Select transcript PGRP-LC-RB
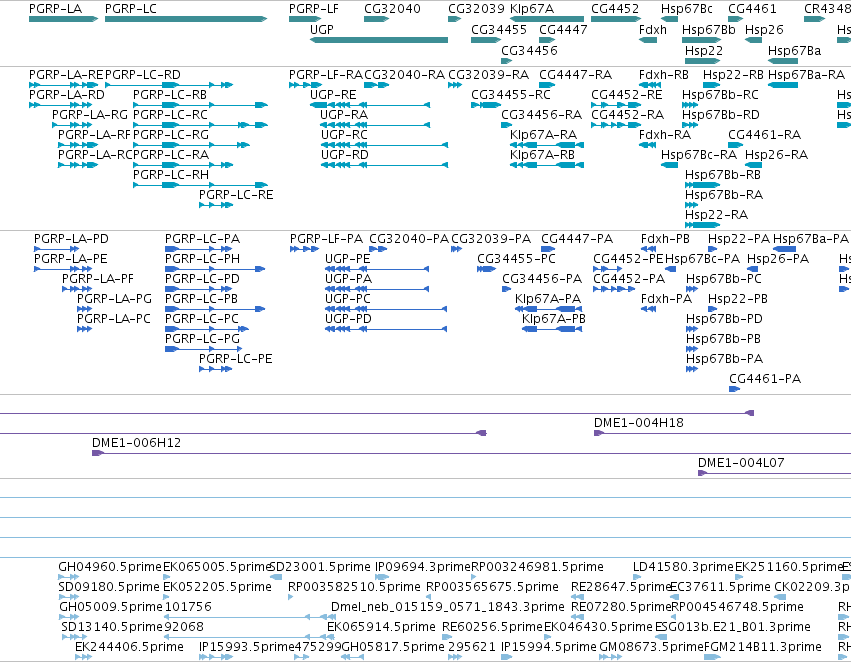Screen dimensions: 851x662 coord(200,105)
